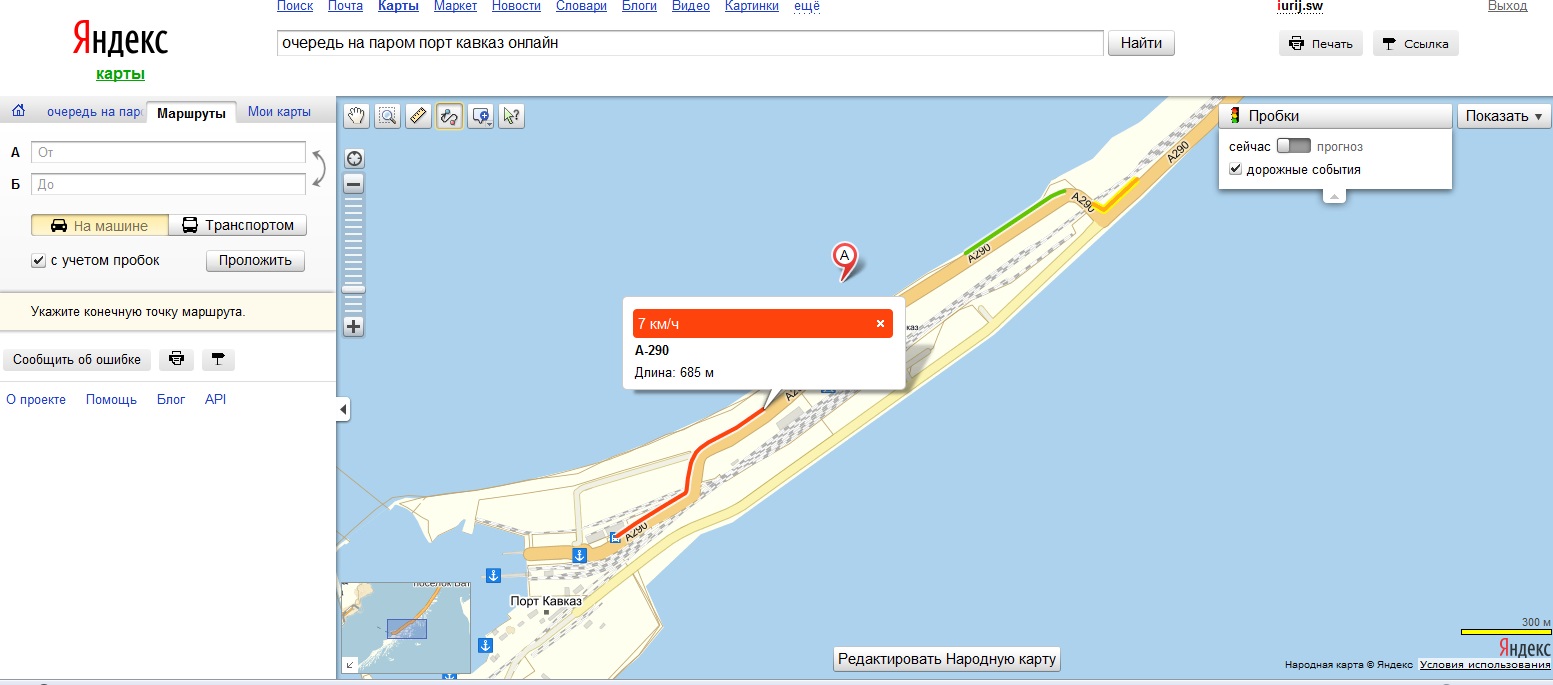Open Видео in top navigation
The height and width of the screenshot is (685, 1553).
pos(691,6)
